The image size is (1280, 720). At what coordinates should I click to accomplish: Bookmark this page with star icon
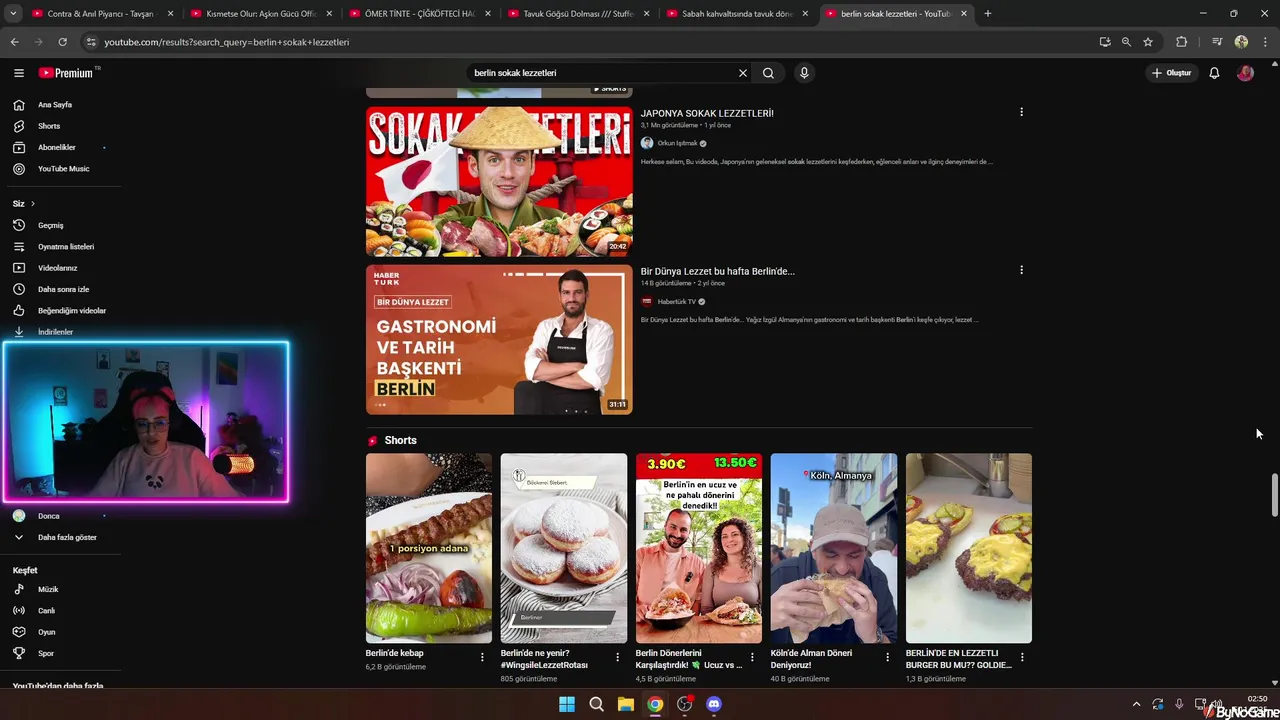point(1148,42)
